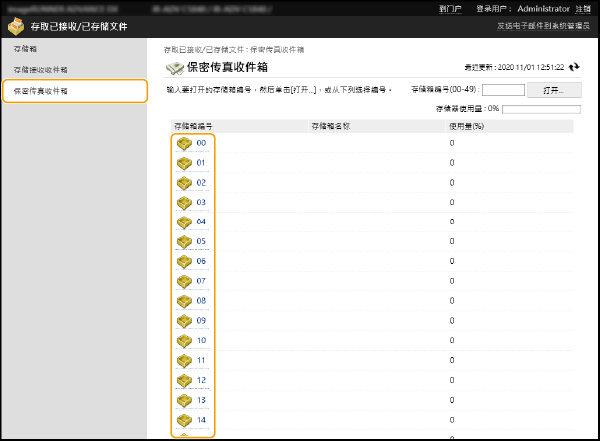Image resolution: width=600 pixels, height=441 pixels.
Task: Click the yellow box icon for box 14
Action: click(x=184, y=419)
